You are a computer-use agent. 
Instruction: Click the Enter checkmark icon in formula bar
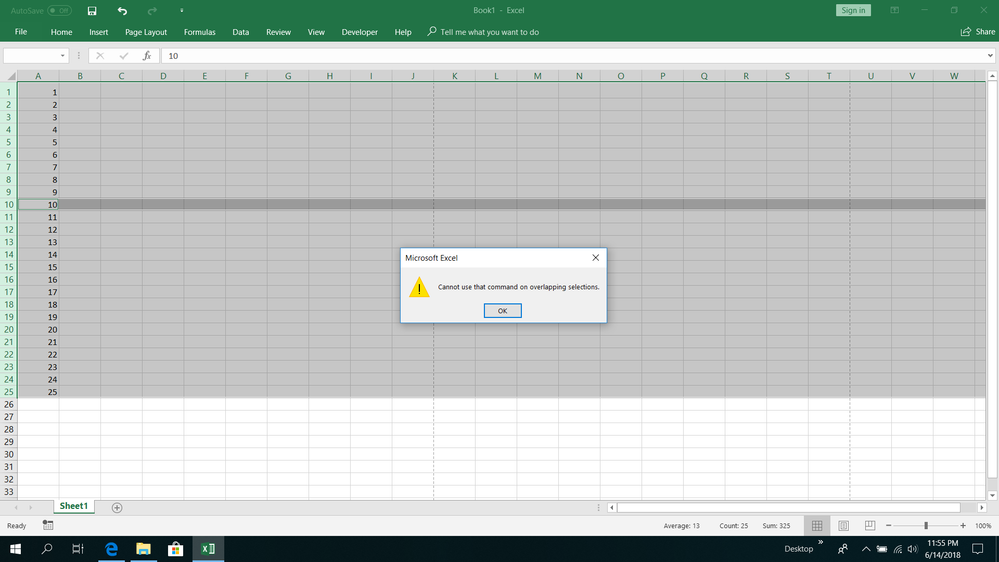pyautogui.click(x=124, y=56)
